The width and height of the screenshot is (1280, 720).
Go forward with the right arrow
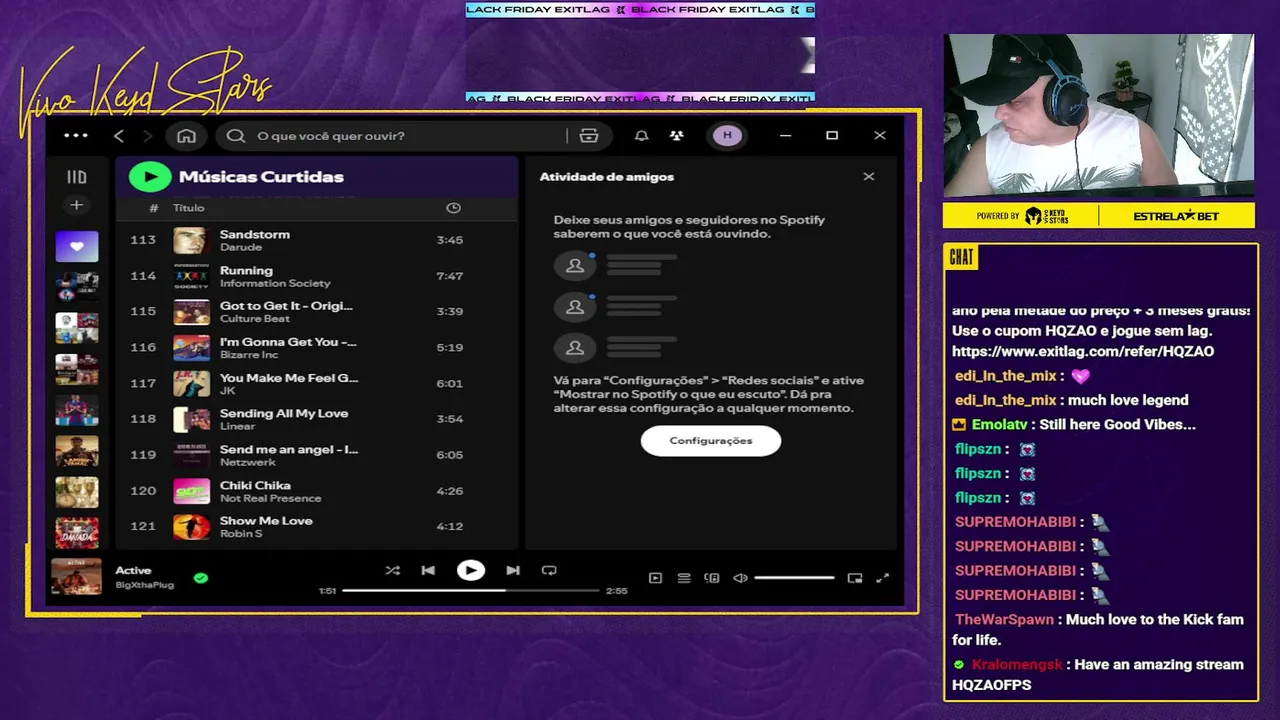148,136
